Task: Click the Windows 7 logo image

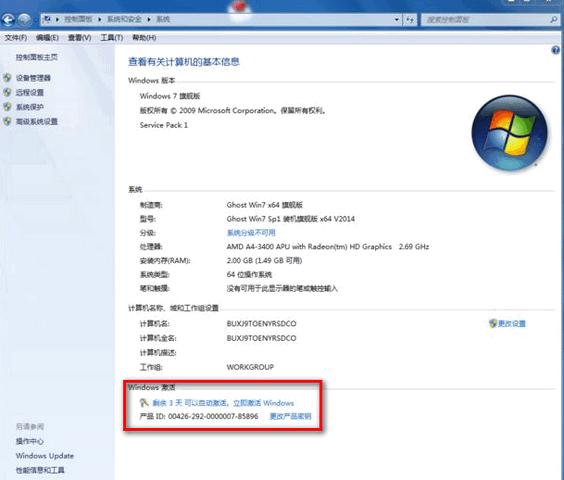Action: point(510,133)
